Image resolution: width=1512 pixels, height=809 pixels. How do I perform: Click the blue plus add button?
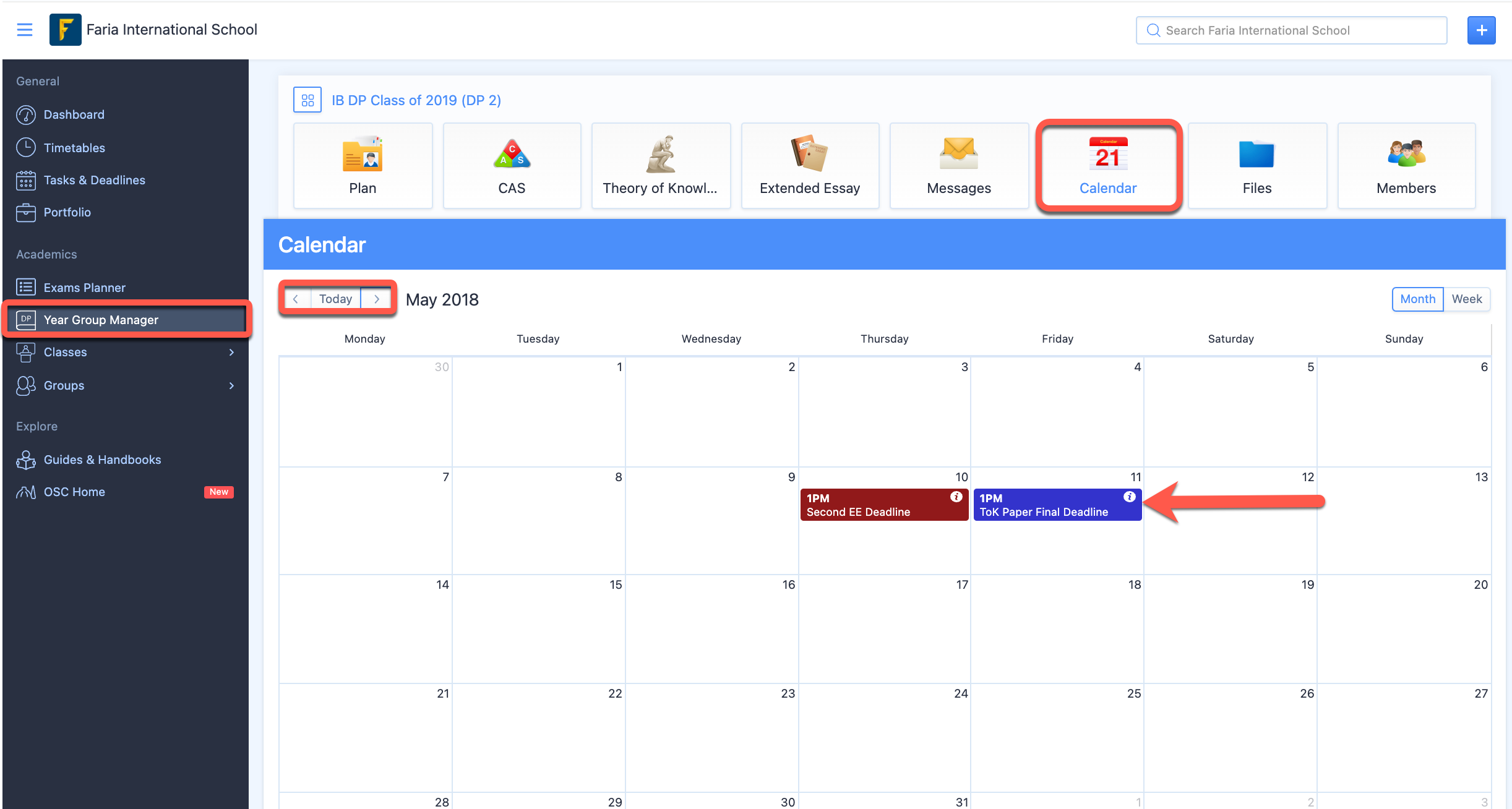(1481, 30)
